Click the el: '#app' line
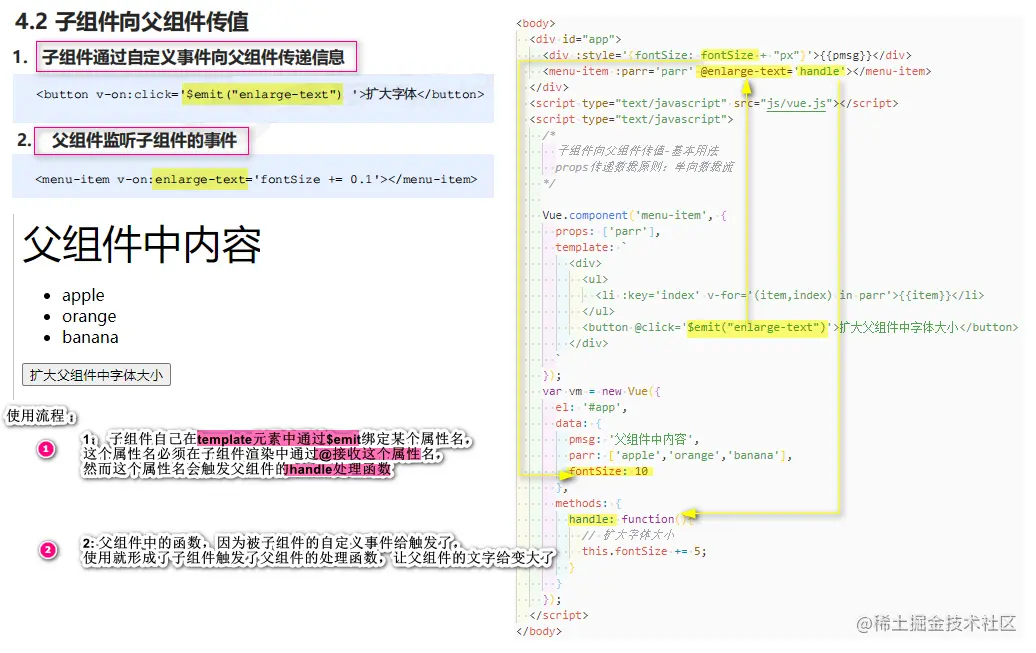 pos(591,407)
